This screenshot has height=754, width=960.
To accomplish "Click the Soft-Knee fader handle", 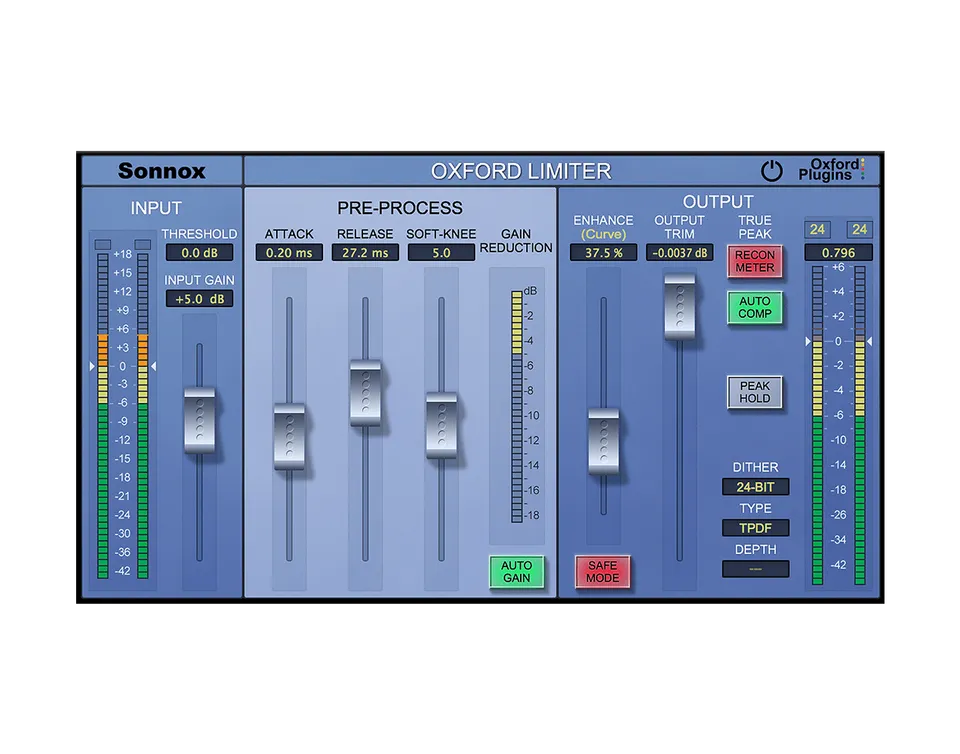I will pyautogui.click(x=441, y=425).
